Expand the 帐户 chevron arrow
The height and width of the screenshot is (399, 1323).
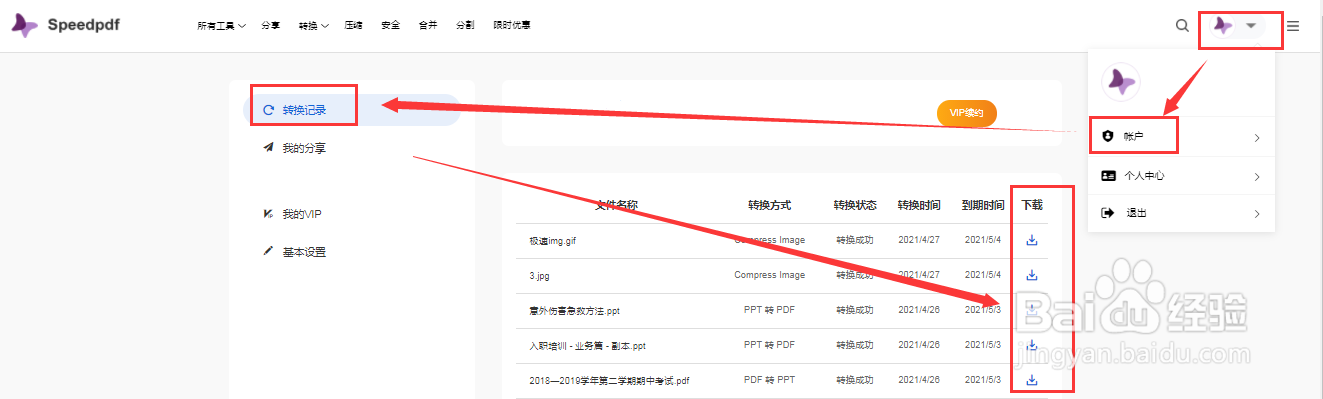click(1257, 137)
